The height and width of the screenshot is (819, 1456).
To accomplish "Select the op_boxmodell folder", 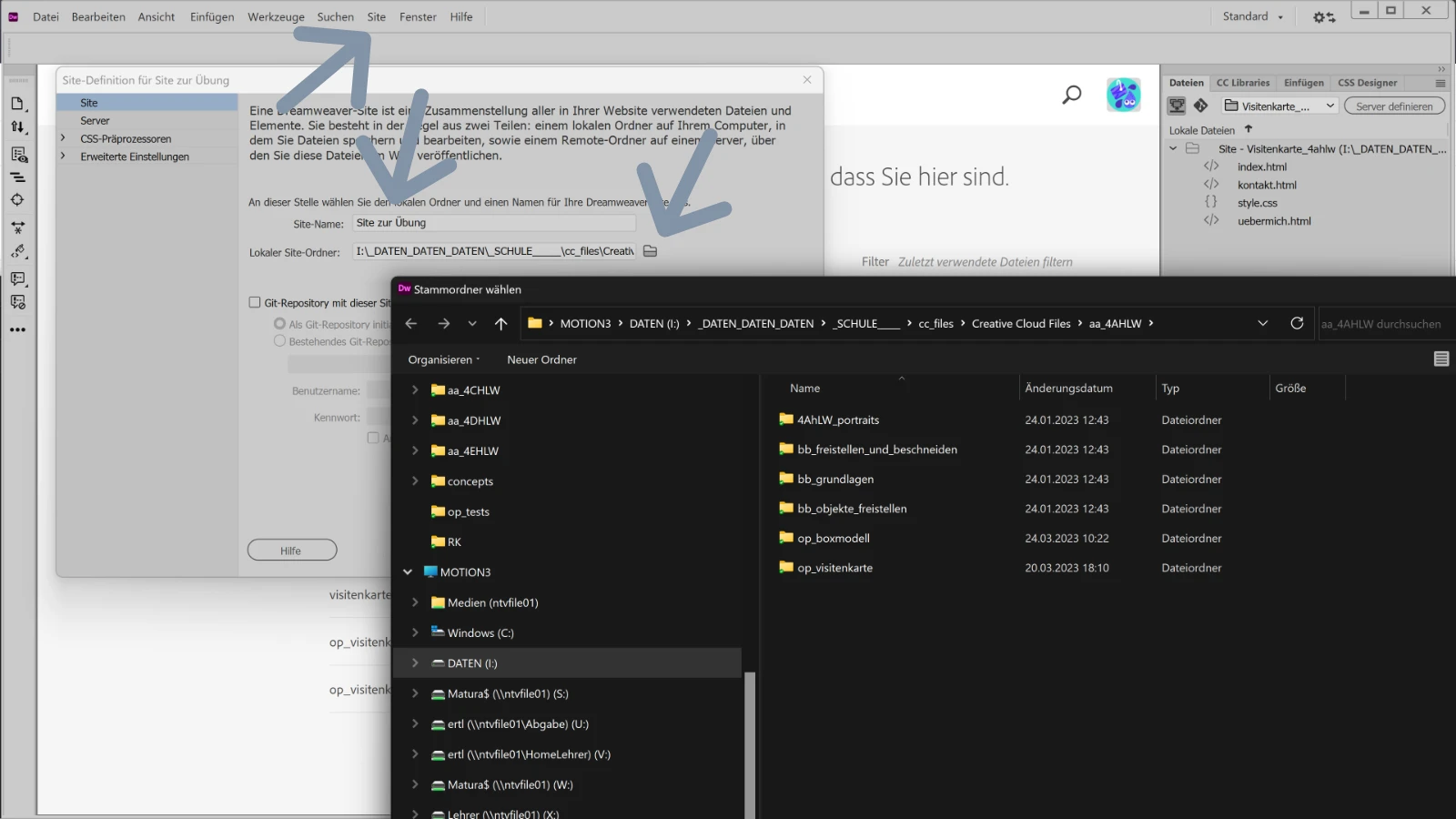I will 834,539.
